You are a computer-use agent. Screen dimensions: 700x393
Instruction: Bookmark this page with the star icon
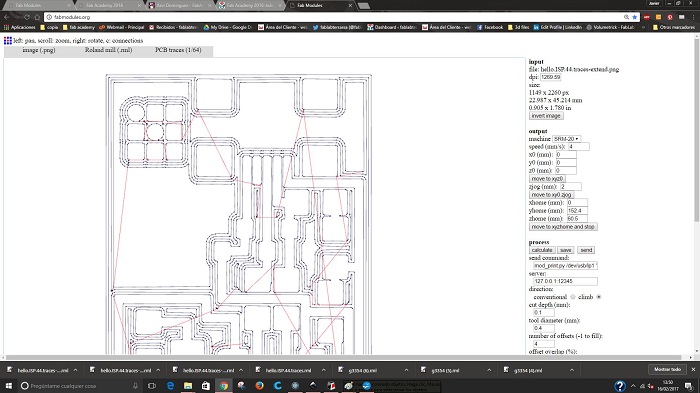[635, 17]
